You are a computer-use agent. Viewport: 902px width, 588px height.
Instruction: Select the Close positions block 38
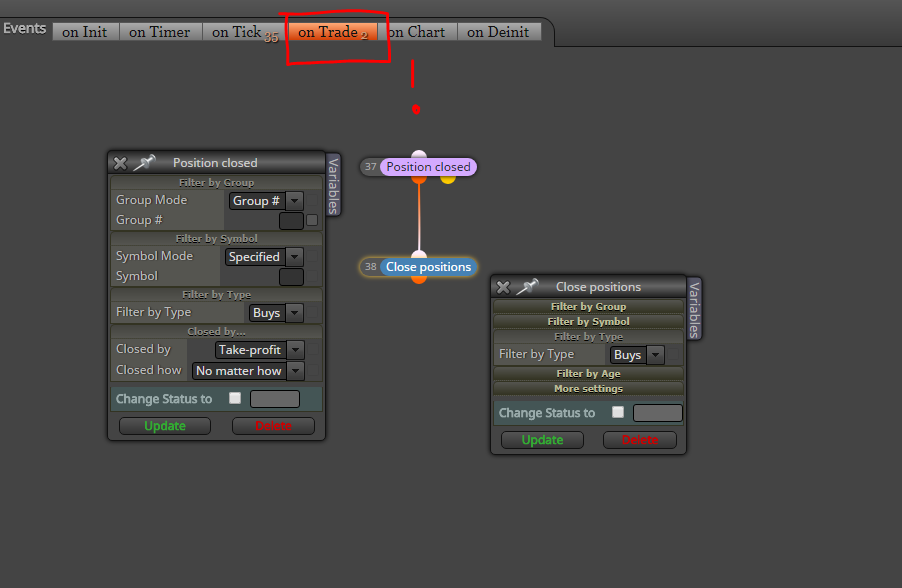coord(428,267)
